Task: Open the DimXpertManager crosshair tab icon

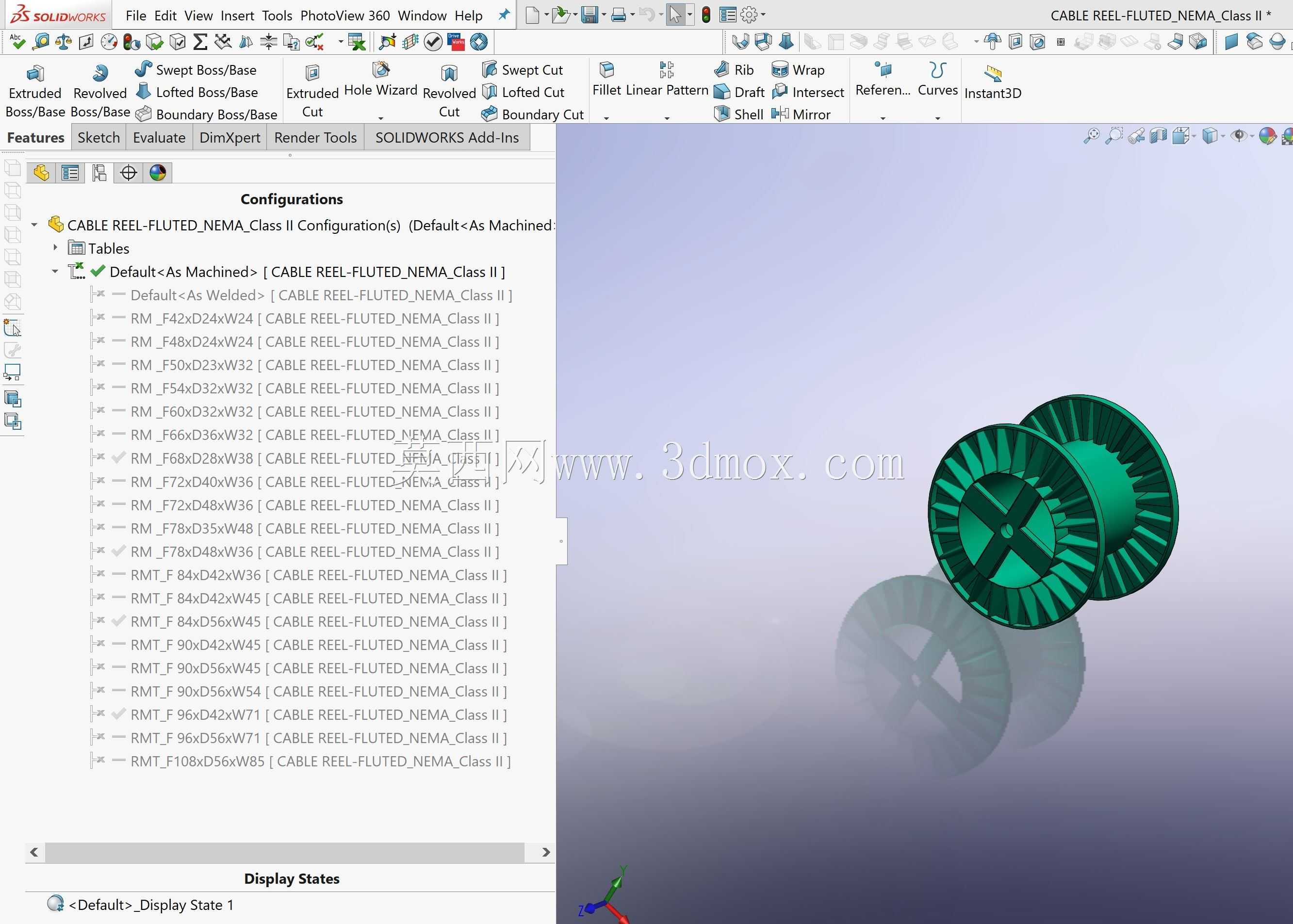Action: pos(129,172)
